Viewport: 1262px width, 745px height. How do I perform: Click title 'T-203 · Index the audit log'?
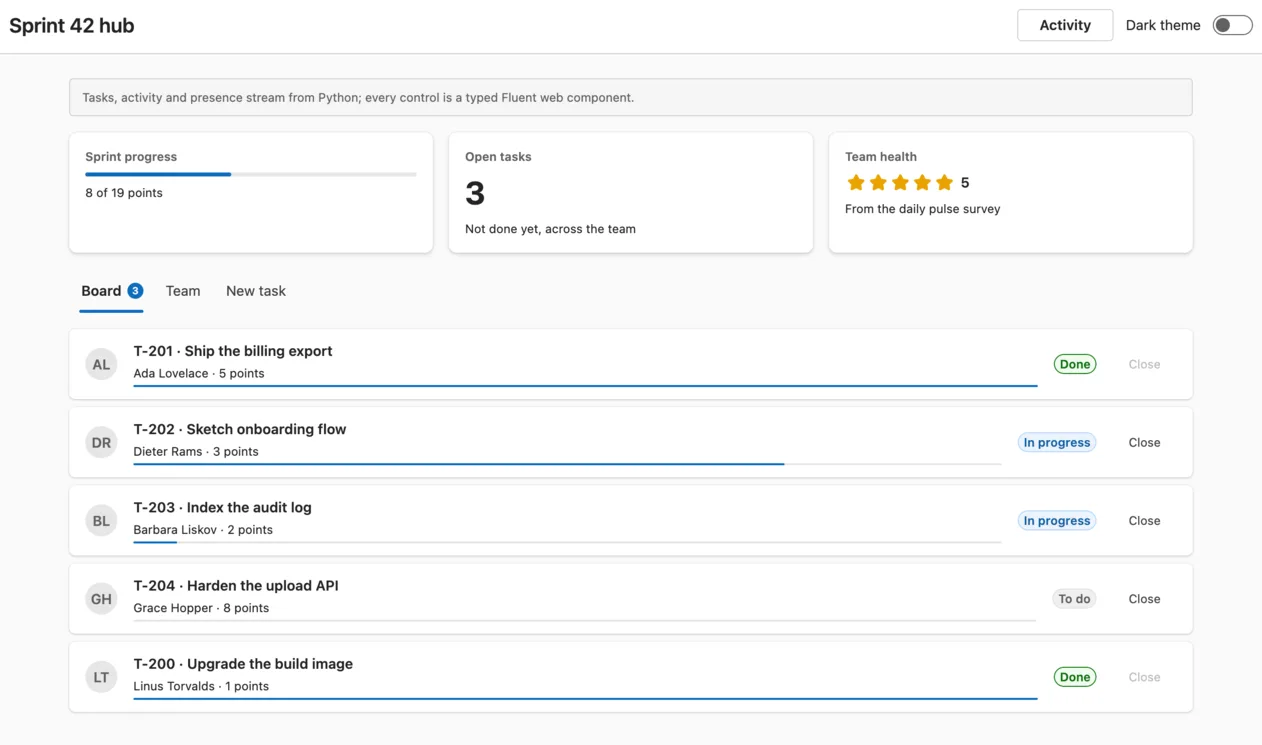tap(223, 507)
